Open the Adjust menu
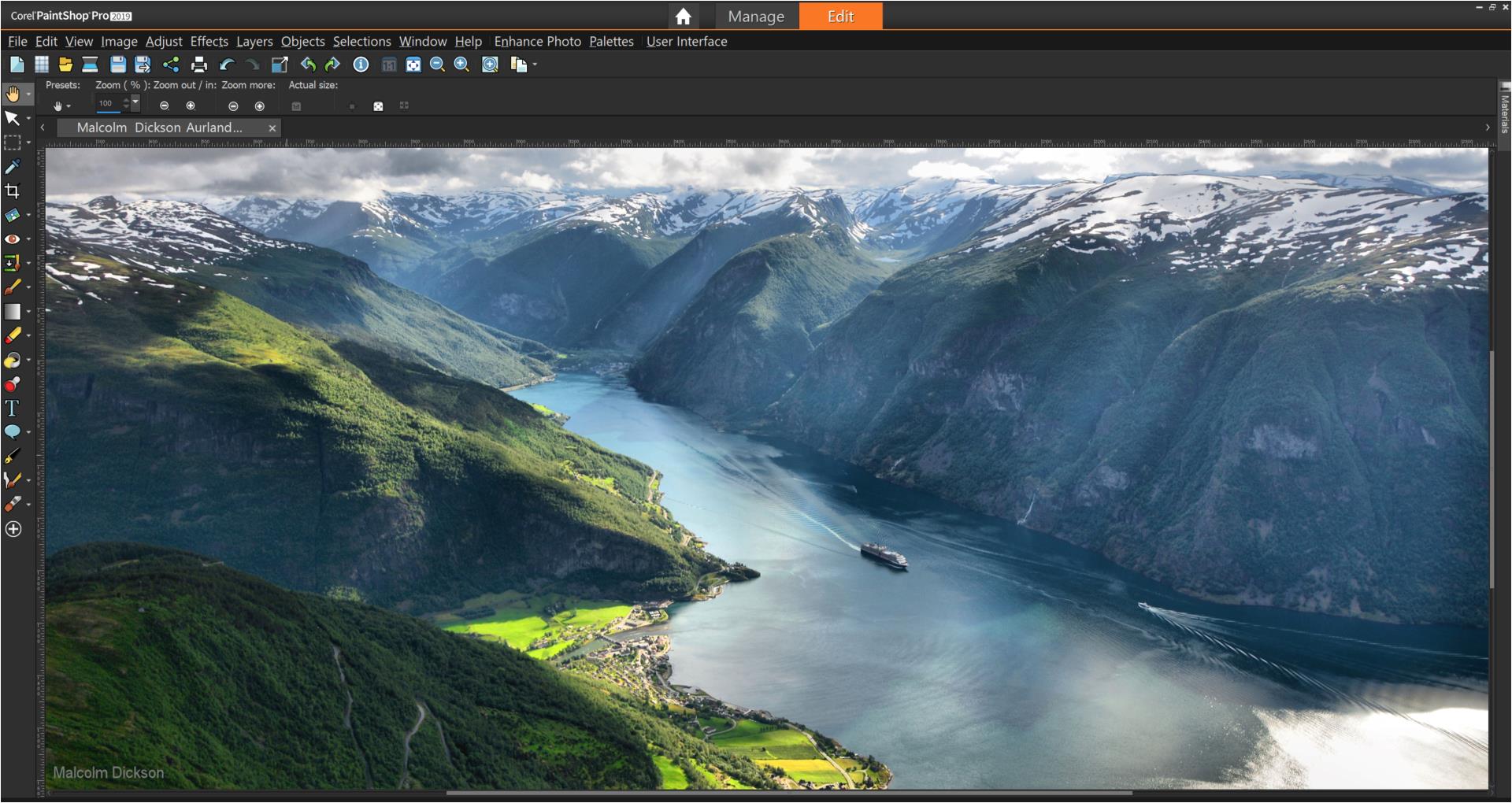 163,42
